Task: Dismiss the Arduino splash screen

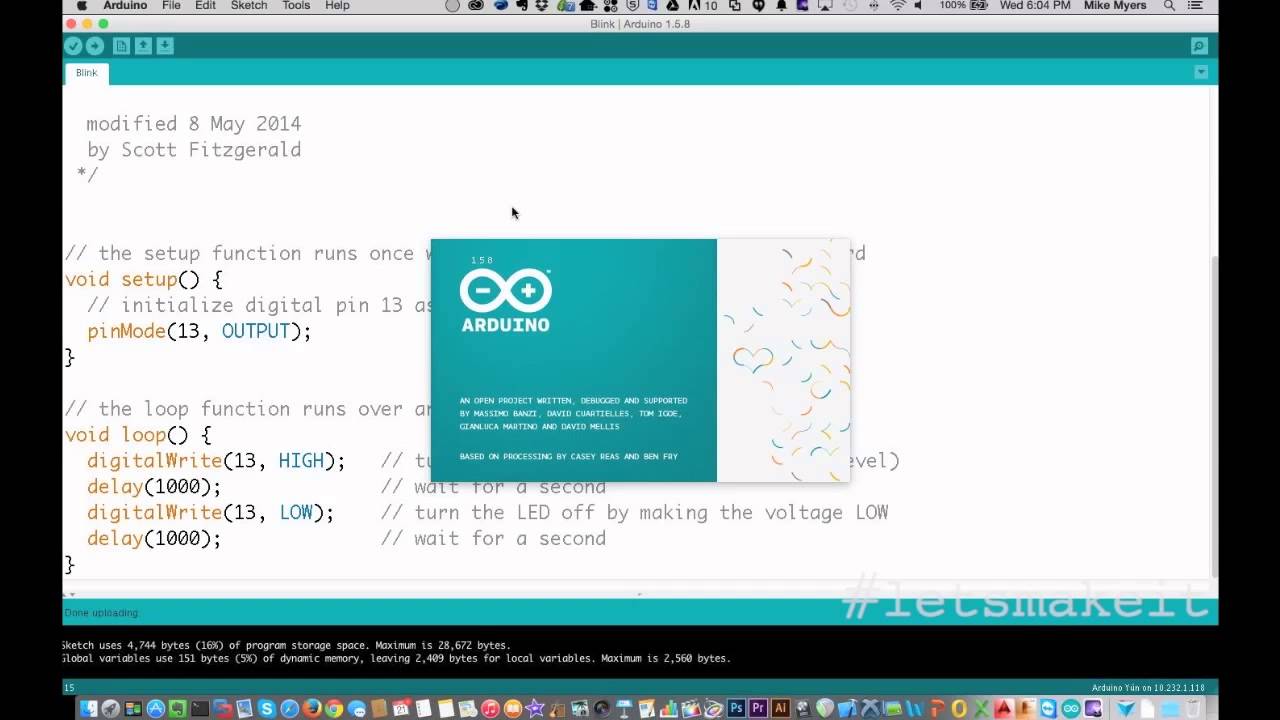Action: coord(640,360)
